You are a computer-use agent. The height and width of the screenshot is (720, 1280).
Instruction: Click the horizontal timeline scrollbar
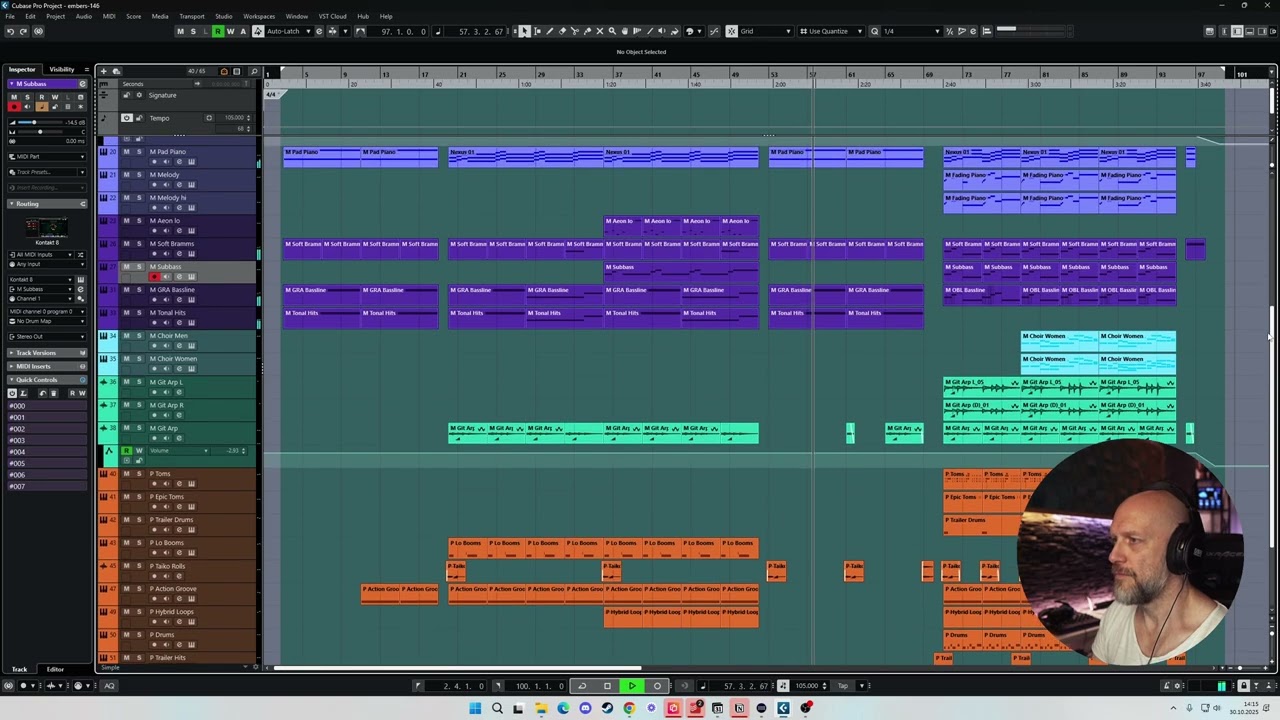(x=457, y=668)
